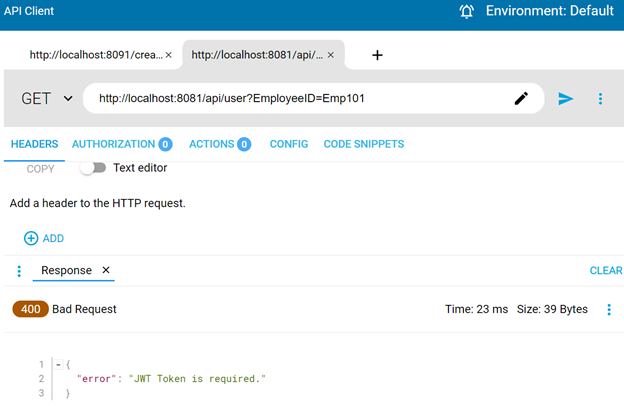Click the ADD header button
This screenshot has width=624, height=407.
tap(44, 238)
